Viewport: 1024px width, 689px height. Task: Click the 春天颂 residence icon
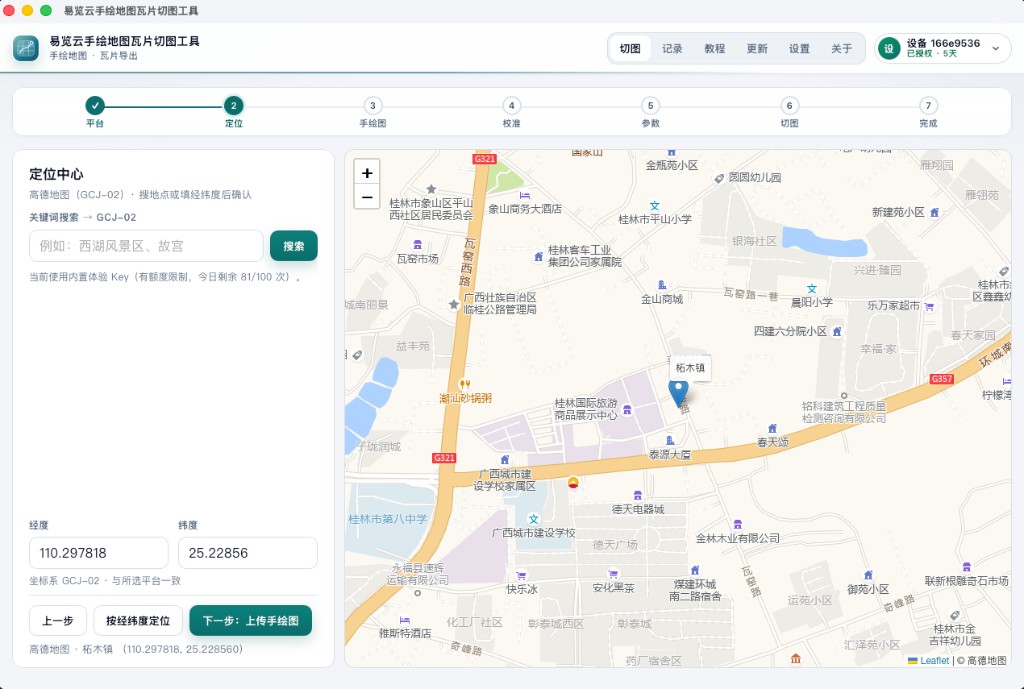[773, 428]
